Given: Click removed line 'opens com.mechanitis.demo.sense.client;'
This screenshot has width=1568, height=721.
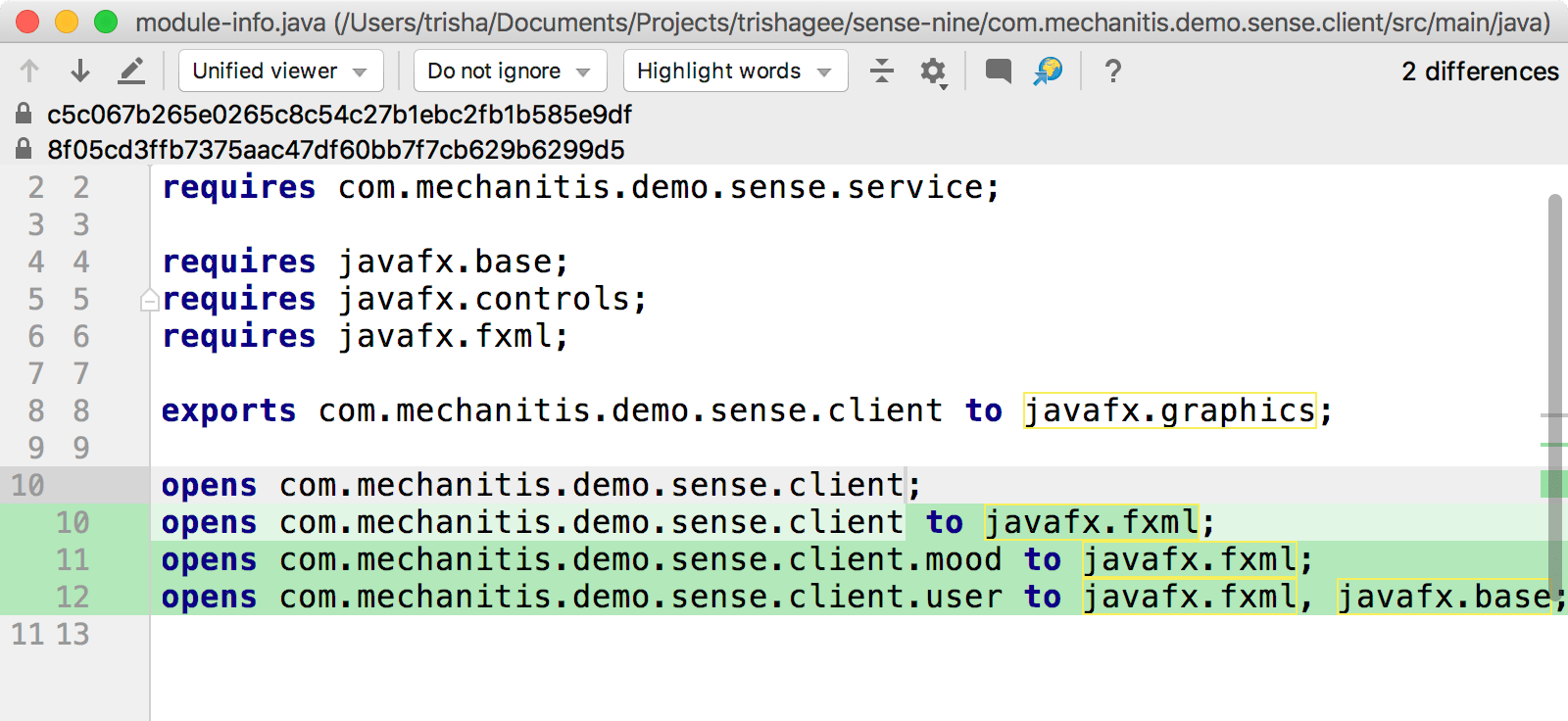Looking at the screenshot, I should (x=541, y=485).
